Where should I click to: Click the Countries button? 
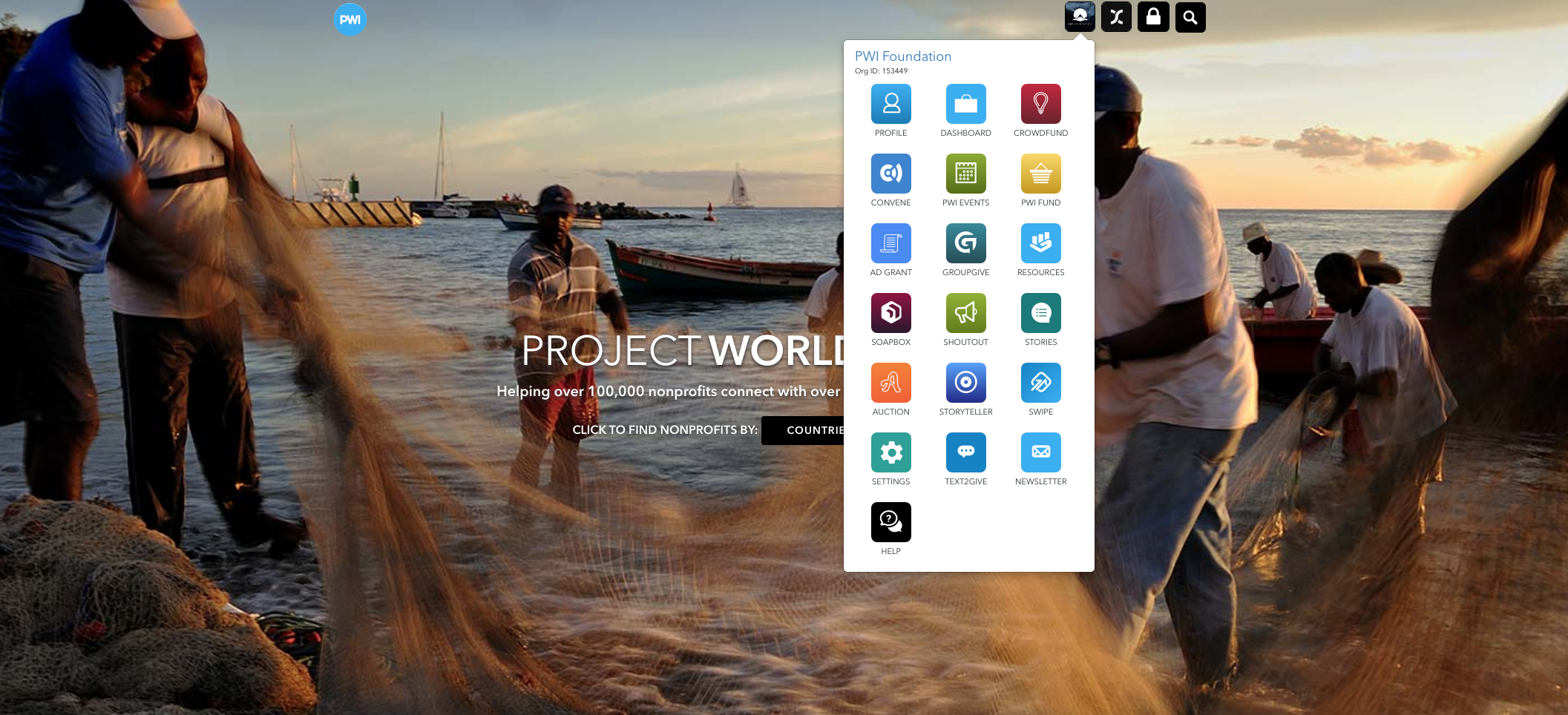pyautogui.click(x=804, y=430)
